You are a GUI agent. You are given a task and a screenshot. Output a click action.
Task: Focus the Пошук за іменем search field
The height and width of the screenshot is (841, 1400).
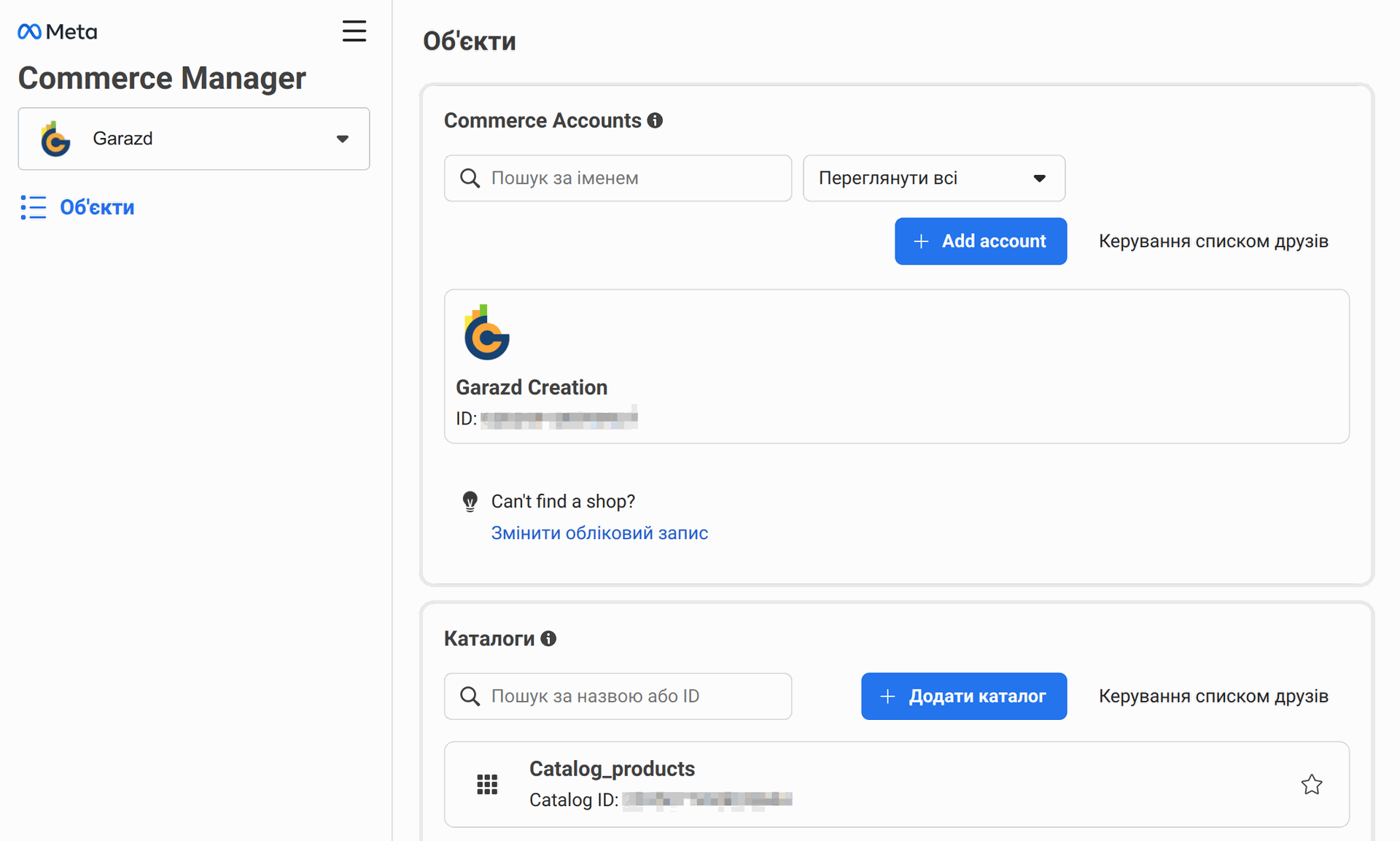tap(618, 178)
